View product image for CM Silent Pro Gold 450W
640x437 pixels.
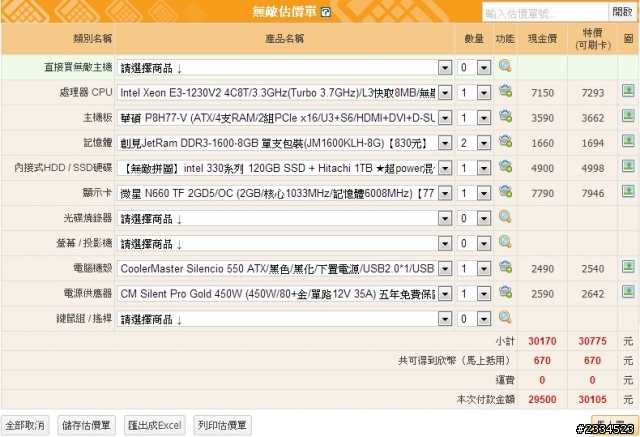point(628,292)
